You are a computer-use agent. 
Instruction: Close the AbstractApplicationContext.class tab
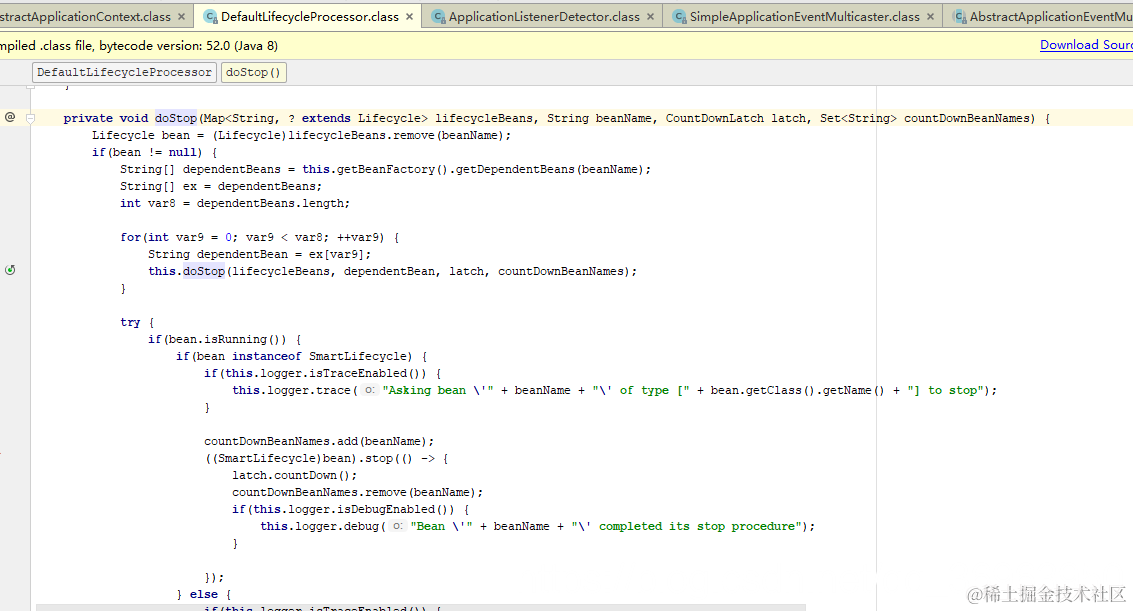(181, 17)
